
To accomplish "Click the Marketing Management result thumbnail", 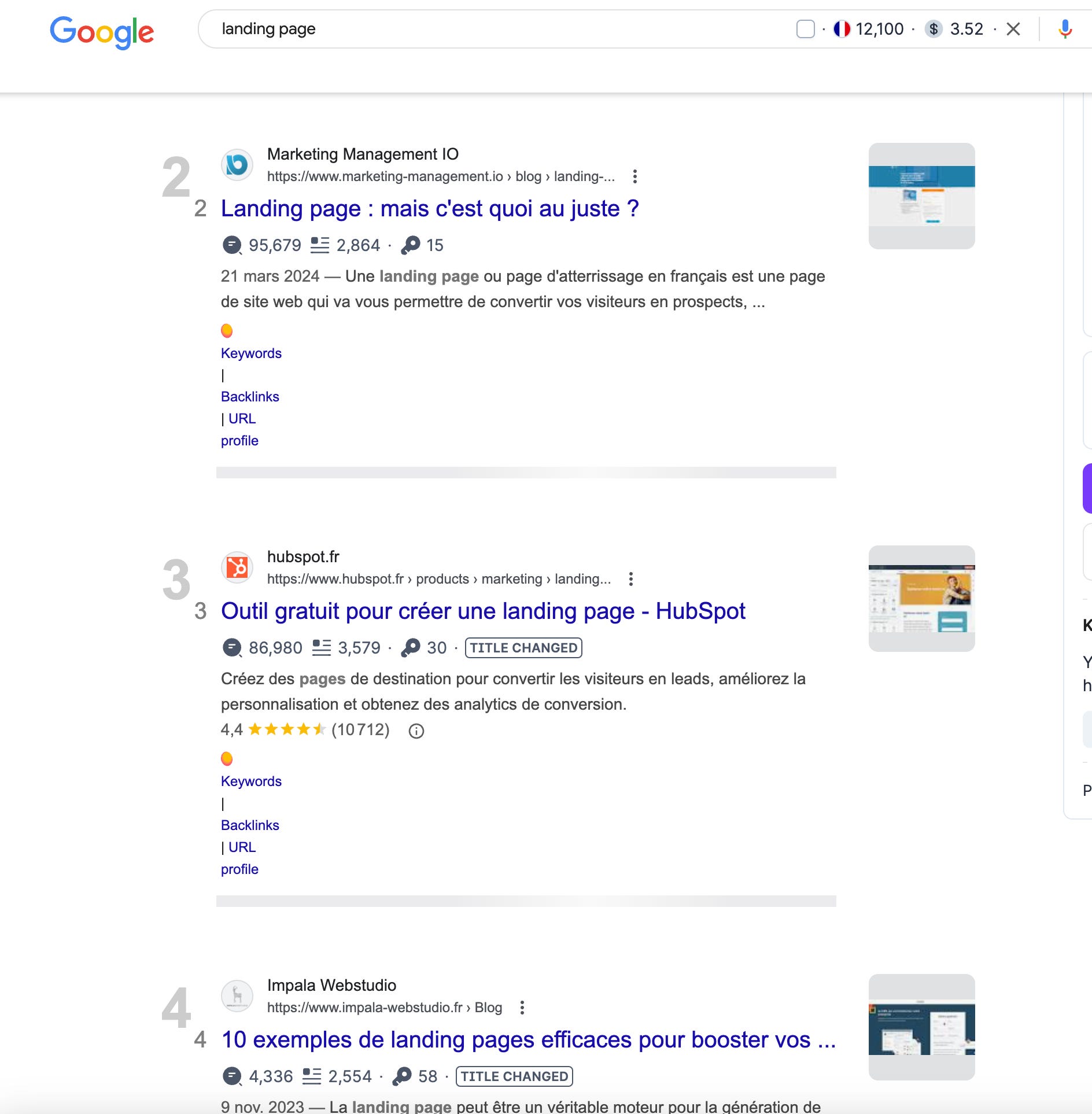I will pos(921,196).
